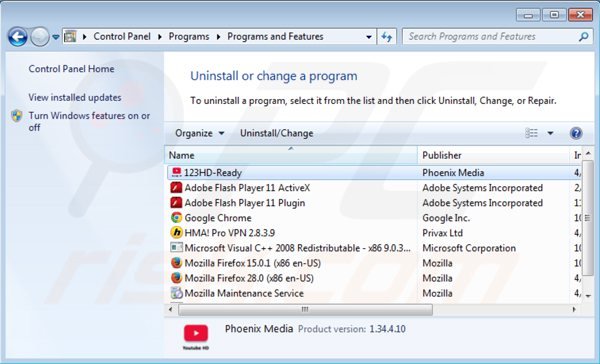Sort list by the Name column header

tap(292, 155)
